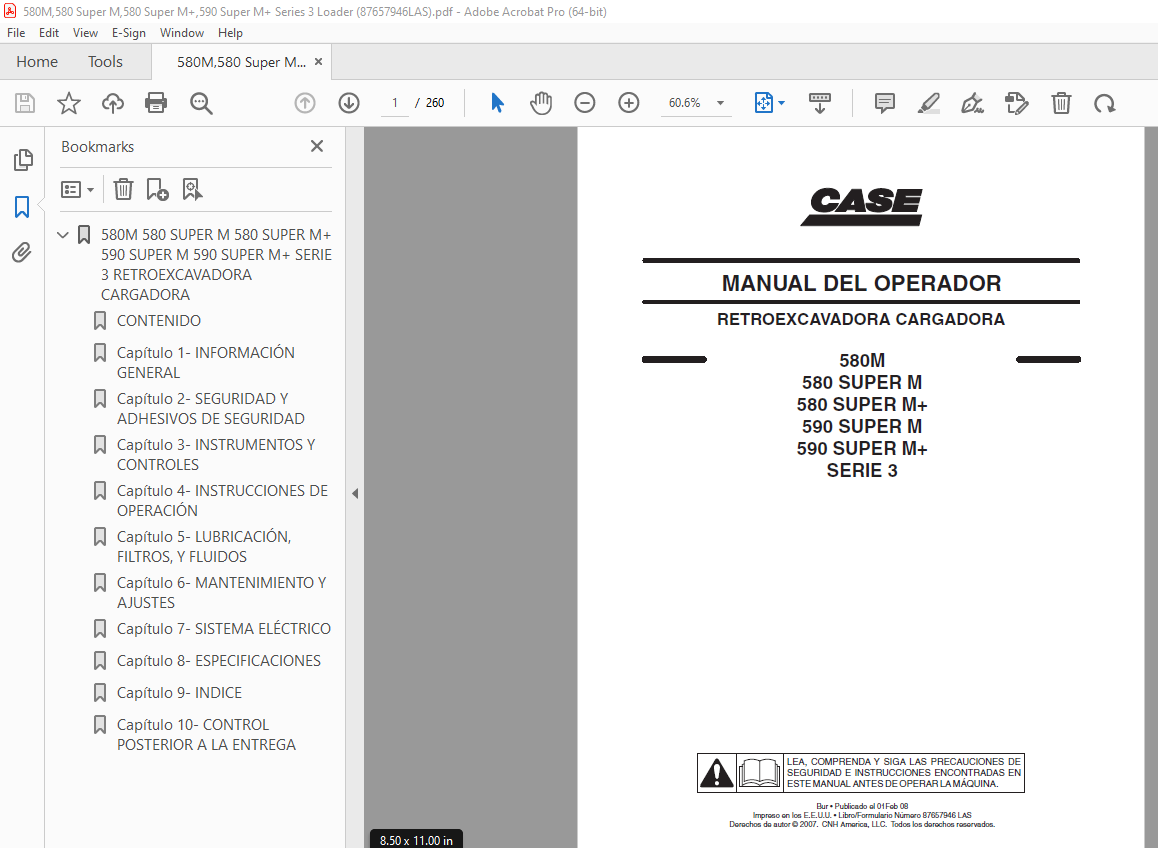The width and height of the screenshot is (1158, 848).
Task: Click the edit/stamp tag tool
Action: [x=1016, y=103]
